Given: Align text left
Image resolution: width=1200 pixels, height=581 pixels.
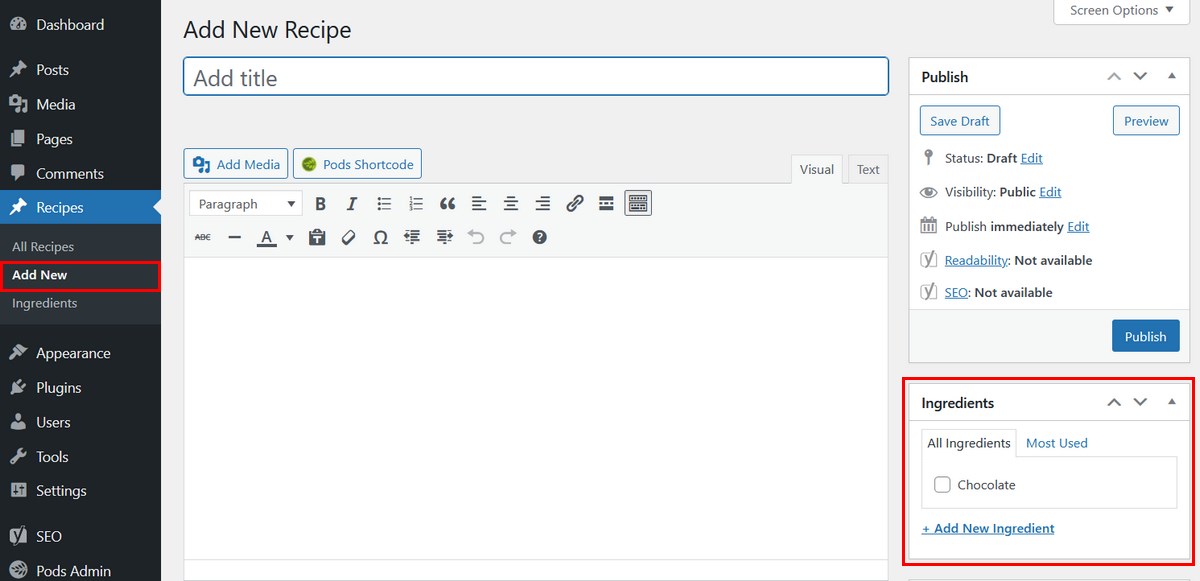Looking at the screenshot, I should click(x=479, y=204).
